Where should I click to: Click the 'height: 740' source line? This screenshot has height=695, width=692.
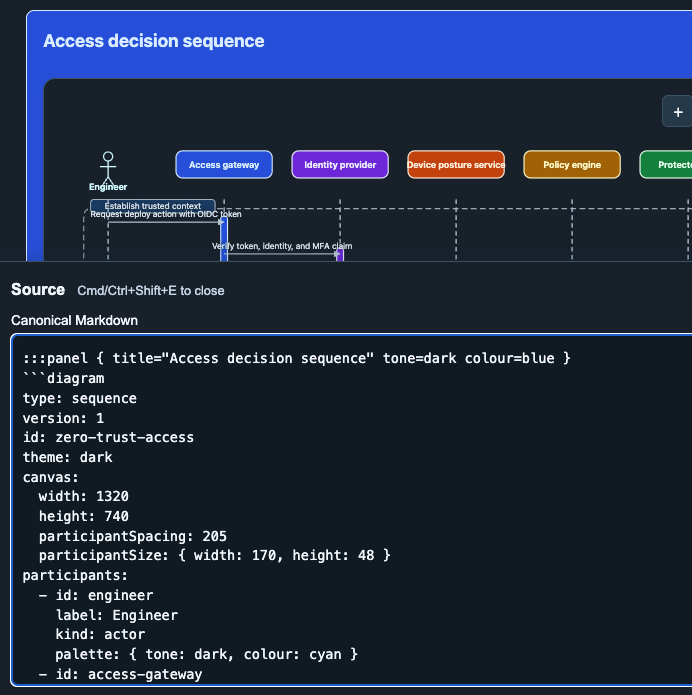pos(83,516)
